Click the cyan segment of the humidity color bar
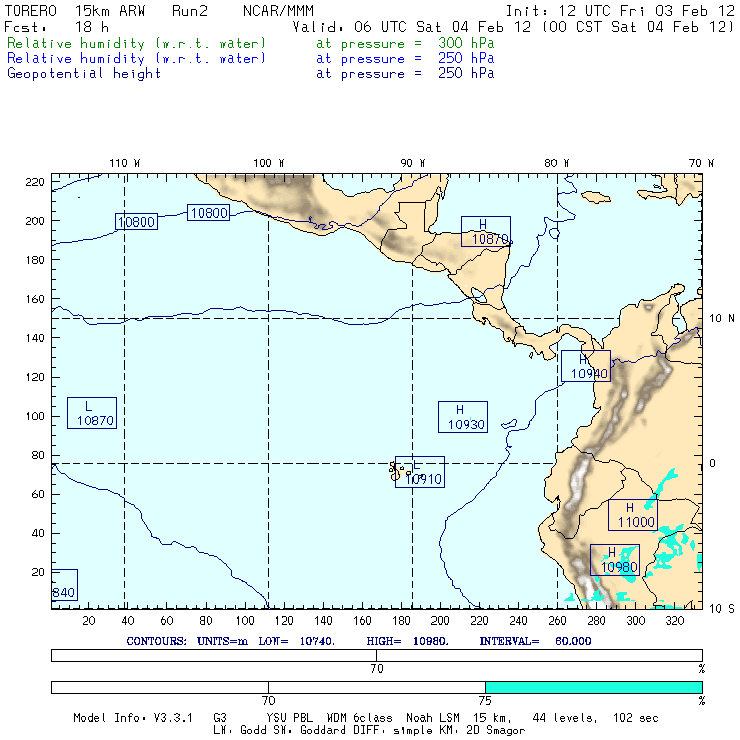740x740 pixels. point(594,687)
